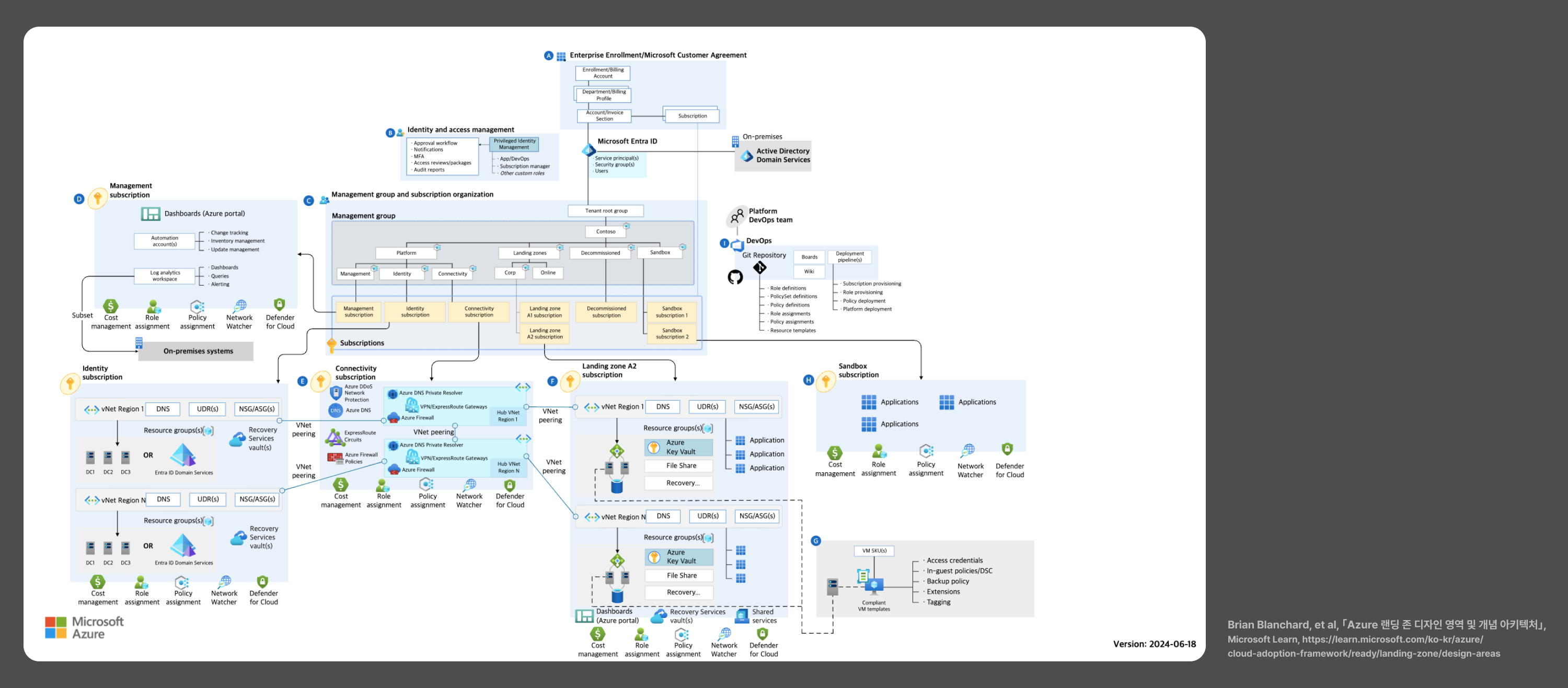This screenshot has width=1568, height=688.
Task: Click the blue circle marker labeled G
Action: coord(816,541)
